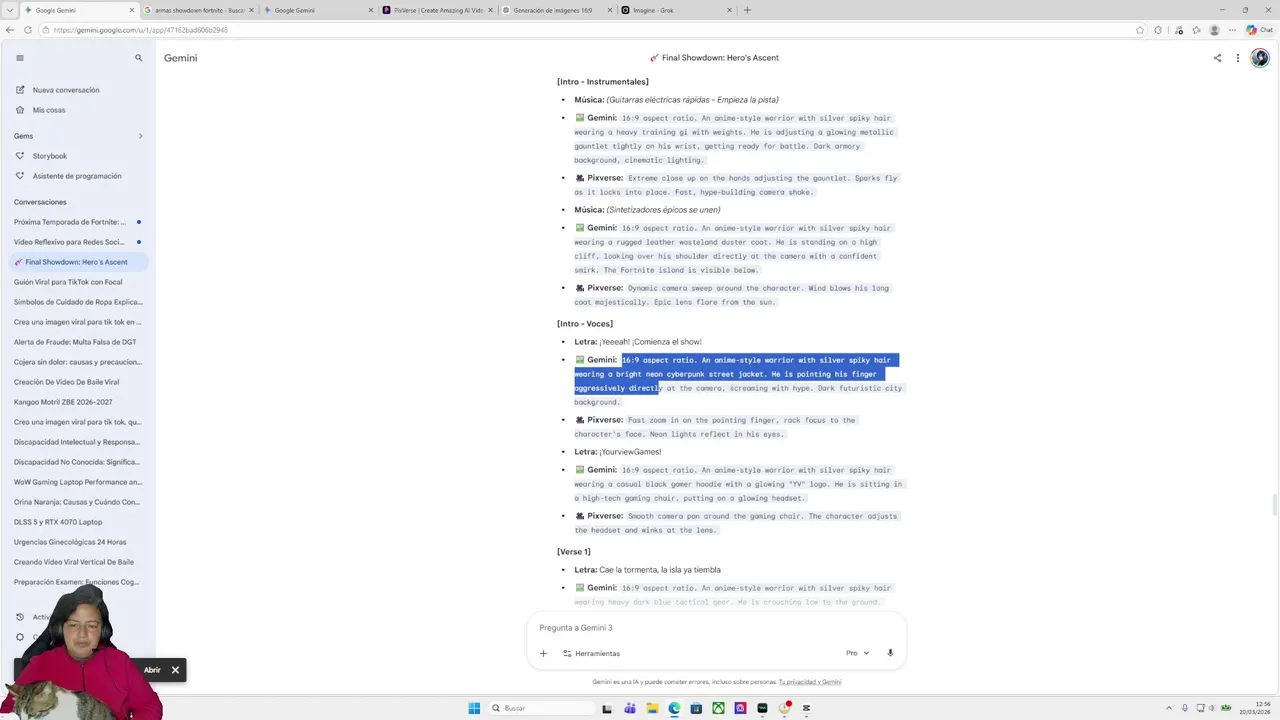Open File Explorer from the taskbar
1280x720 pixels.
(x=652, y=708)
